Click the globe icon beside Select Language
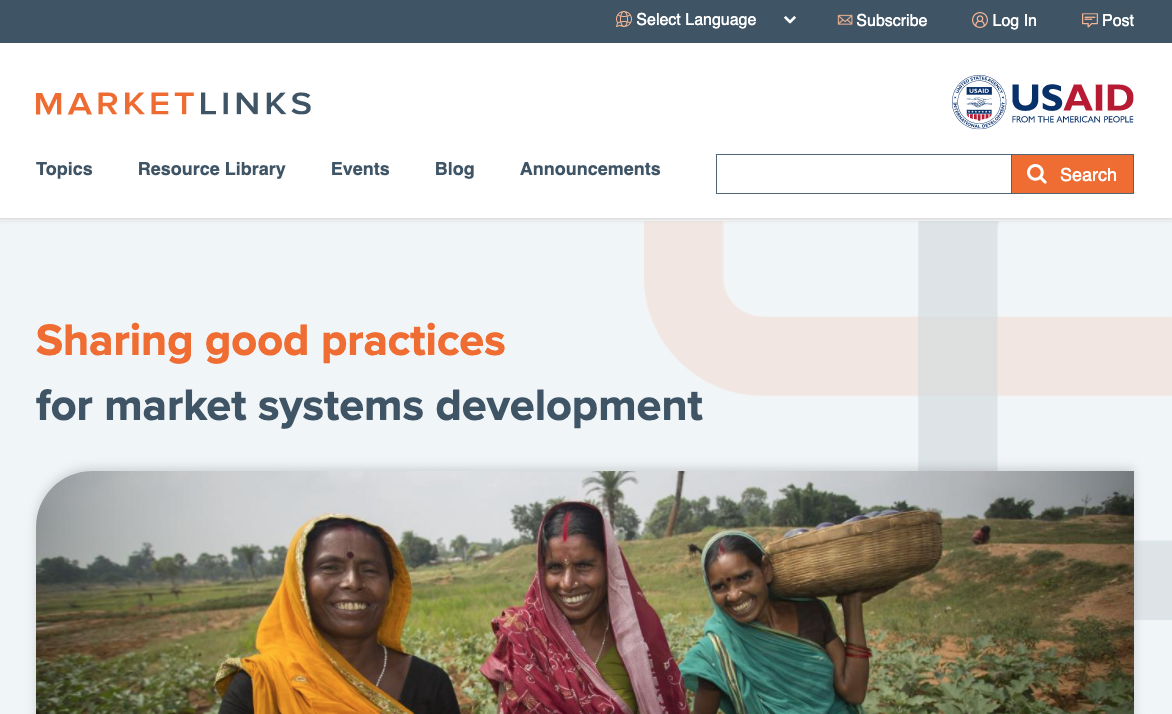Viewport: 1172px width, 714px height. tap(623, 20)
